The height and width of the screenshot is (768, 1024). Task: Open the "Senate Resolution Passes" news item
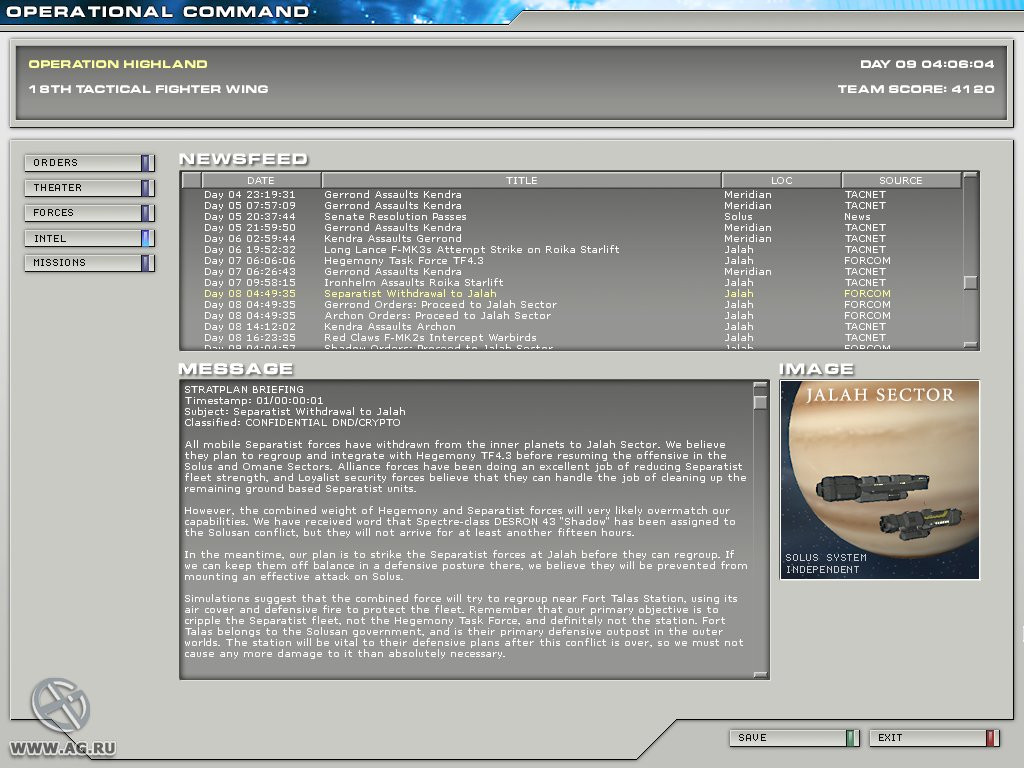[571, 217]
